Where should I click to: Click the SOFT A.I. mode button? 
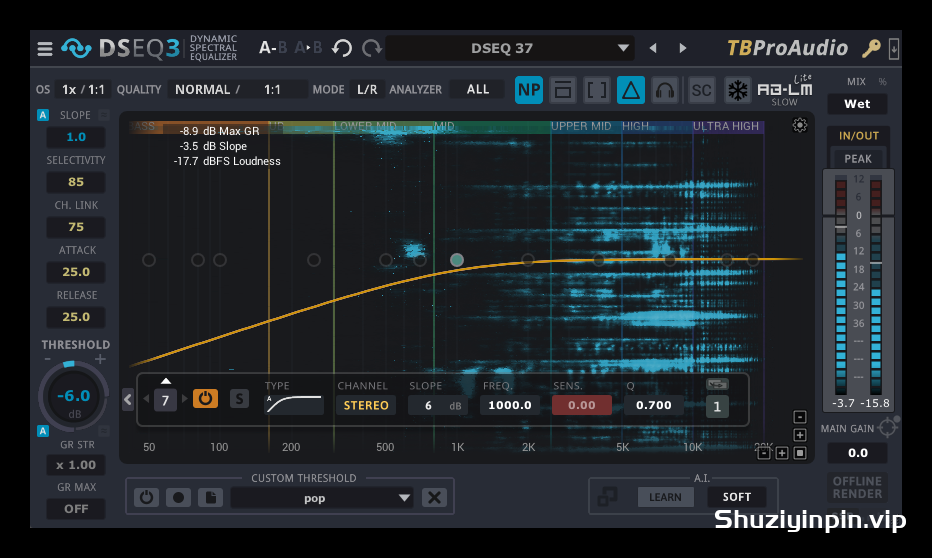[736, 497]
